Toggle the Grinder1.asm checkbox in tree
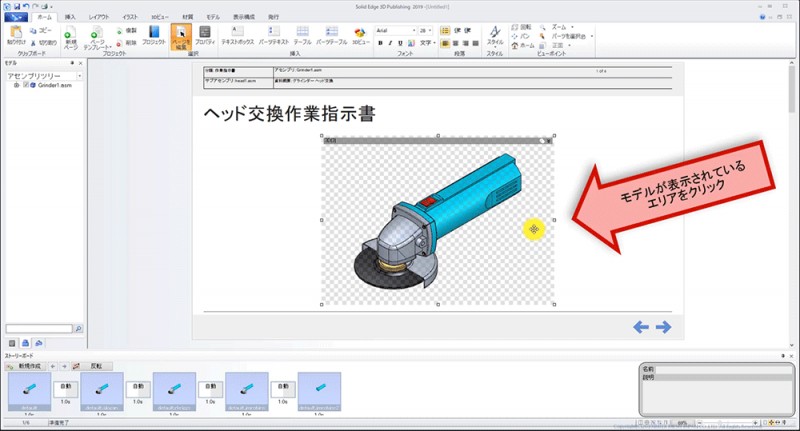Viewport: 800px width, 431px height. (26, 86)
